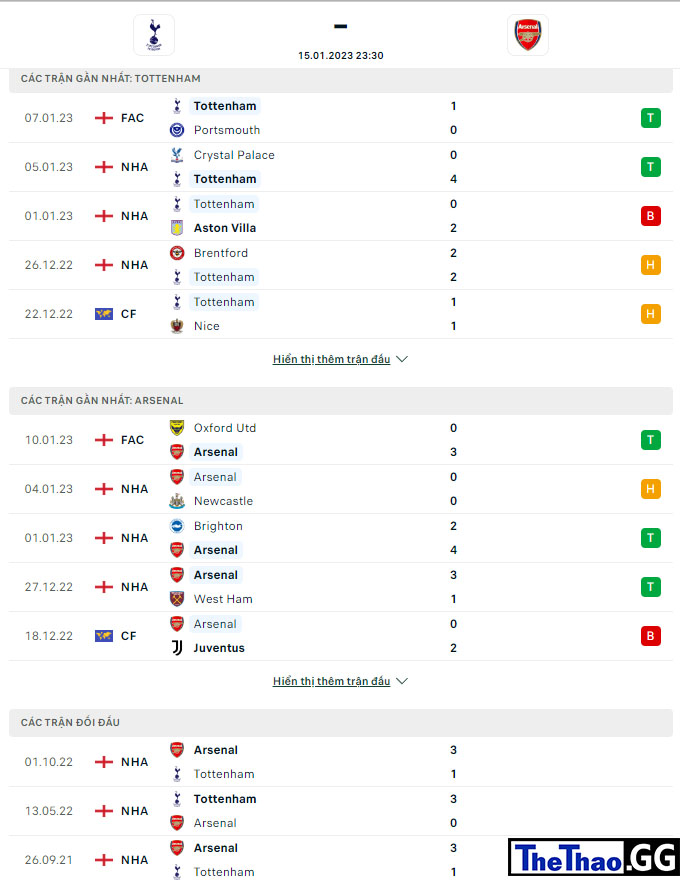
Task: Click the Tottenham crest in the header
Action: pos(154,35)
